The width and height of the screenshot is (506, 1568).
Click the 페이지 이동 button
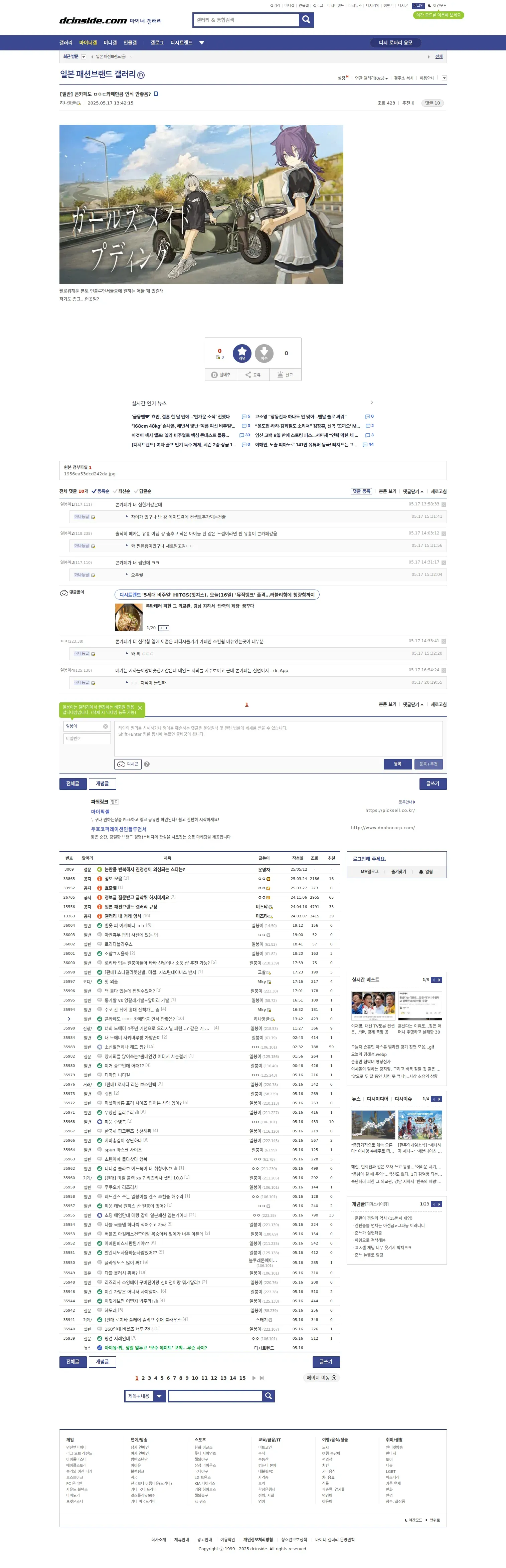(x=322, y=1378)
